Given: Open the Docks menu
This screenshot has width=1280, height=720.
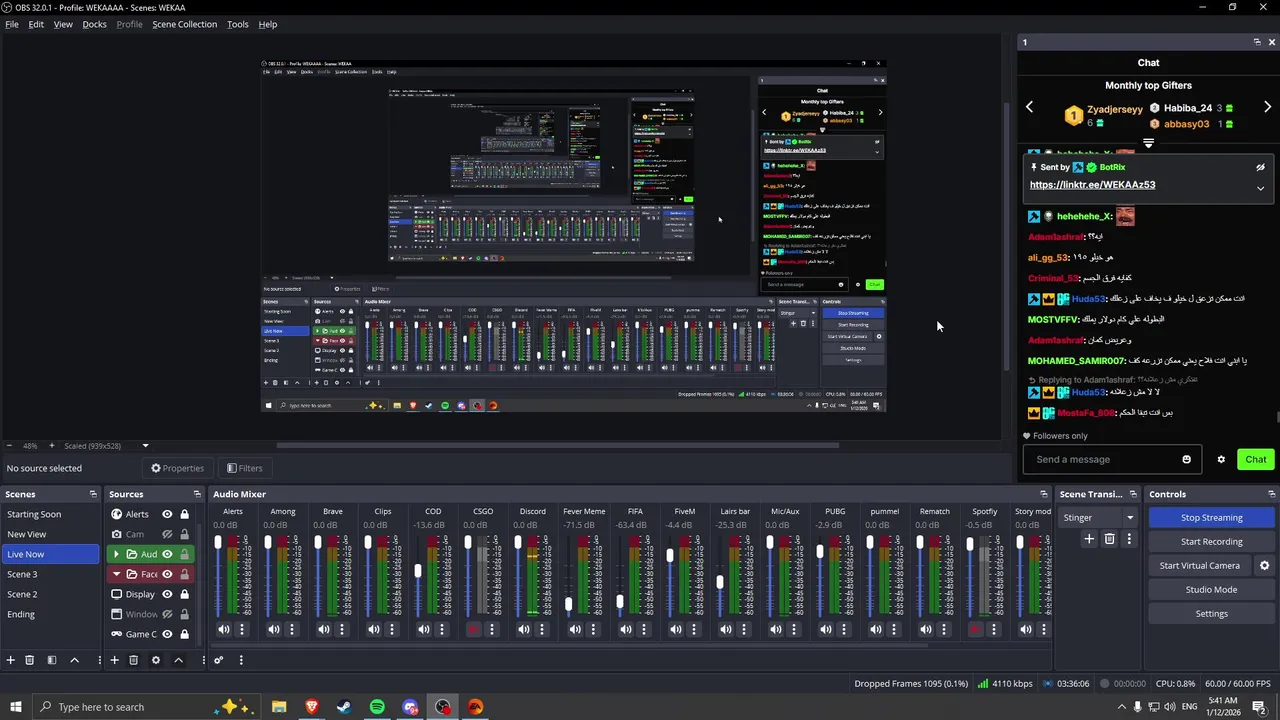Looking at the screenshot, I should (x=94, y=24).
